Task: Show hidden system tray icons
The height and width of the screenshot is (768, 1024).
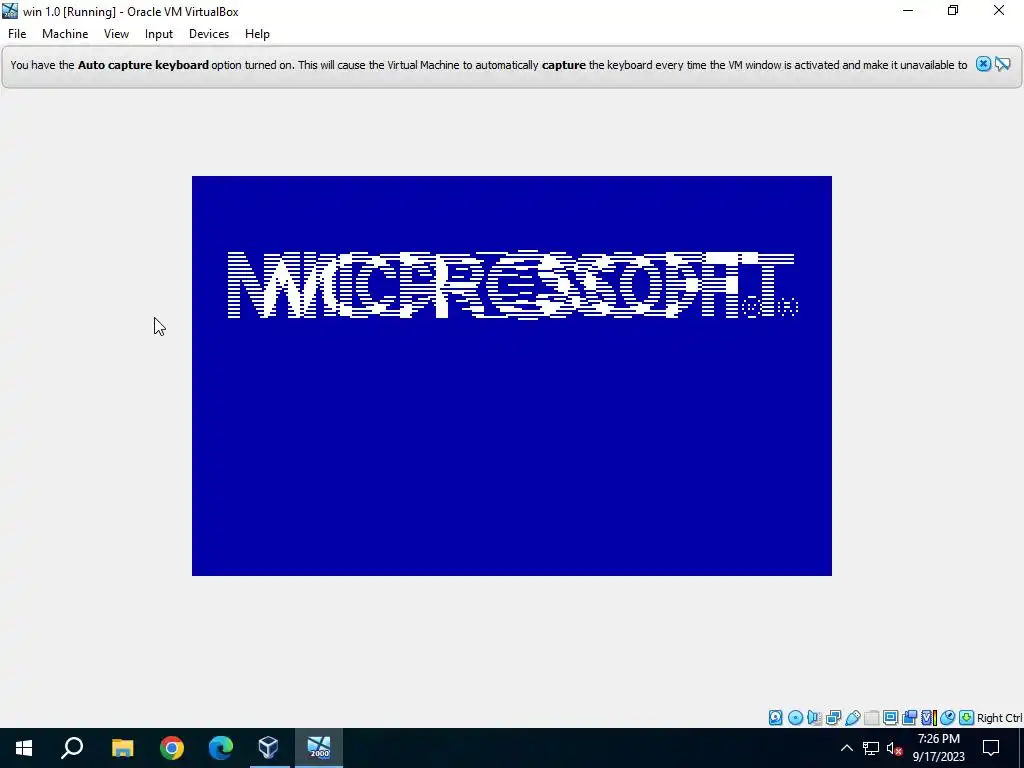Action: pos(846,748)
